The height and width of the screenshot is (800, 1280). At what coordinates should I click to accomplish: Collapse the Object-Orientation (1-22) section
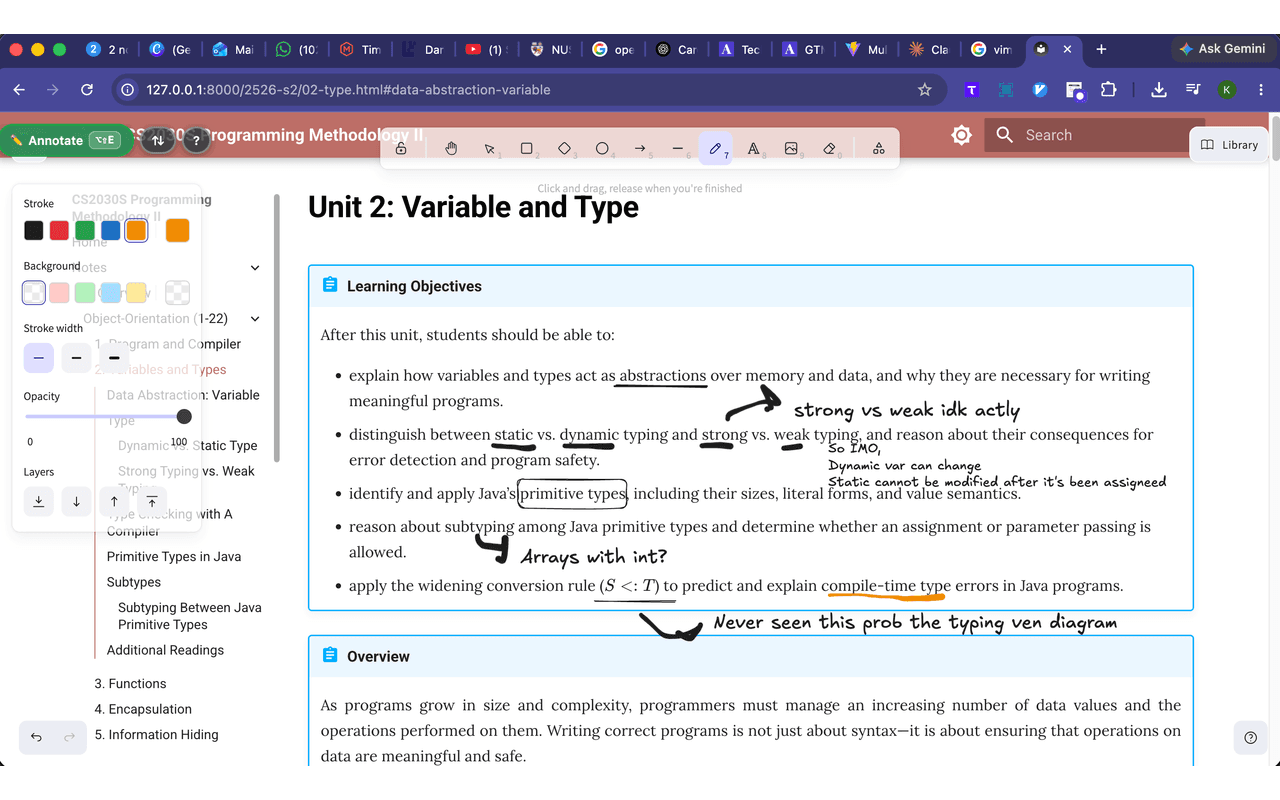(255, 319)
